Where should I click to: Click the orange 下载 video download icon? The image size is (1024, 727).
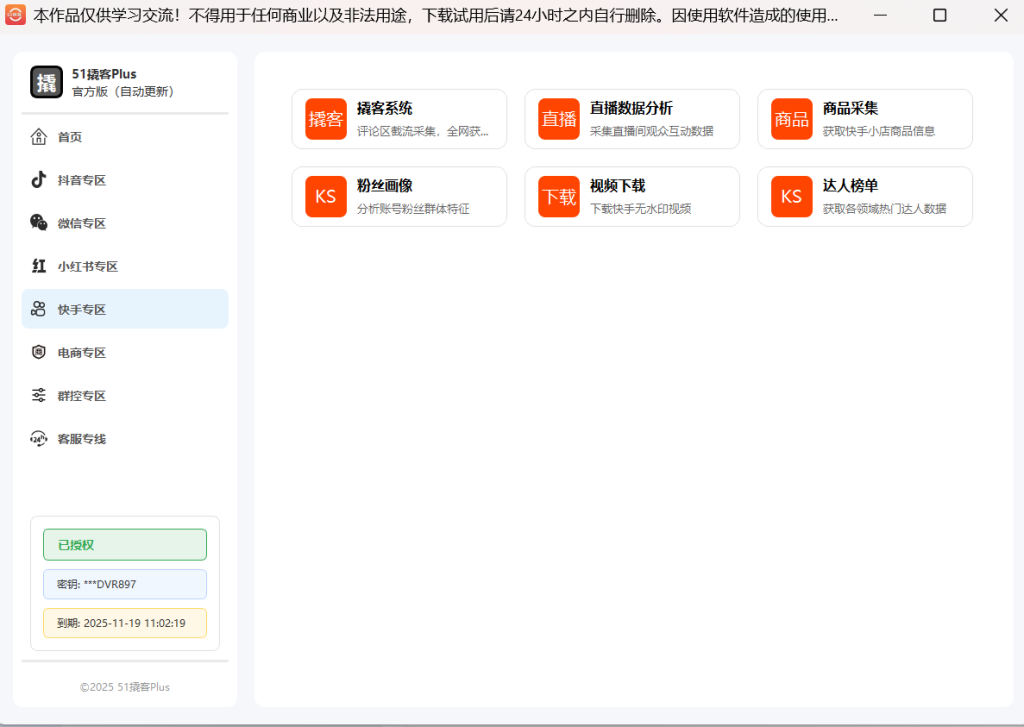click(x=559, y=196)
